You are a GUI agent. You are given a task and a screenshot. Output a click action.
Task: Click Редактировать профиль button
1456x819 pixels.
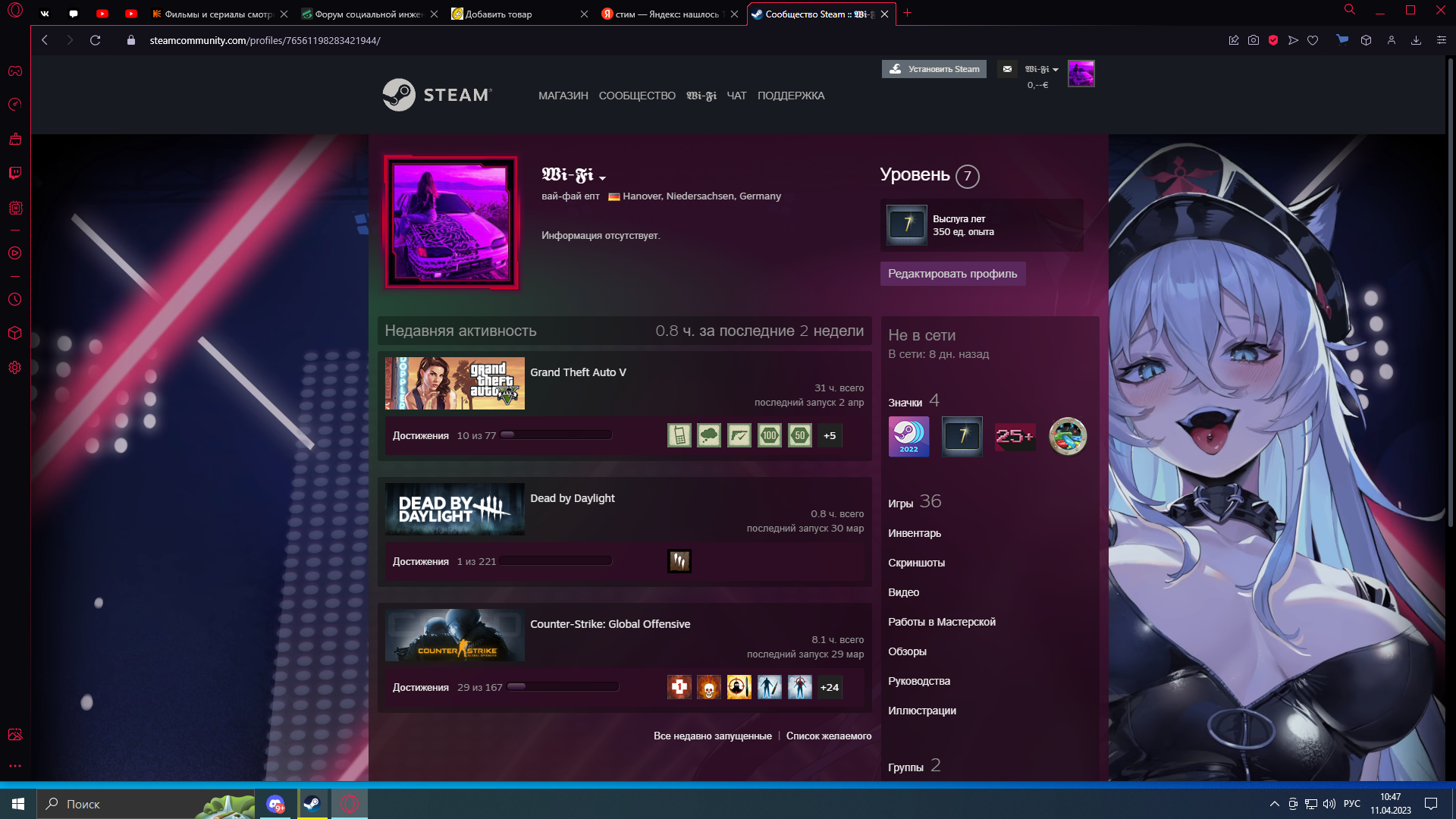click(952, 274)
